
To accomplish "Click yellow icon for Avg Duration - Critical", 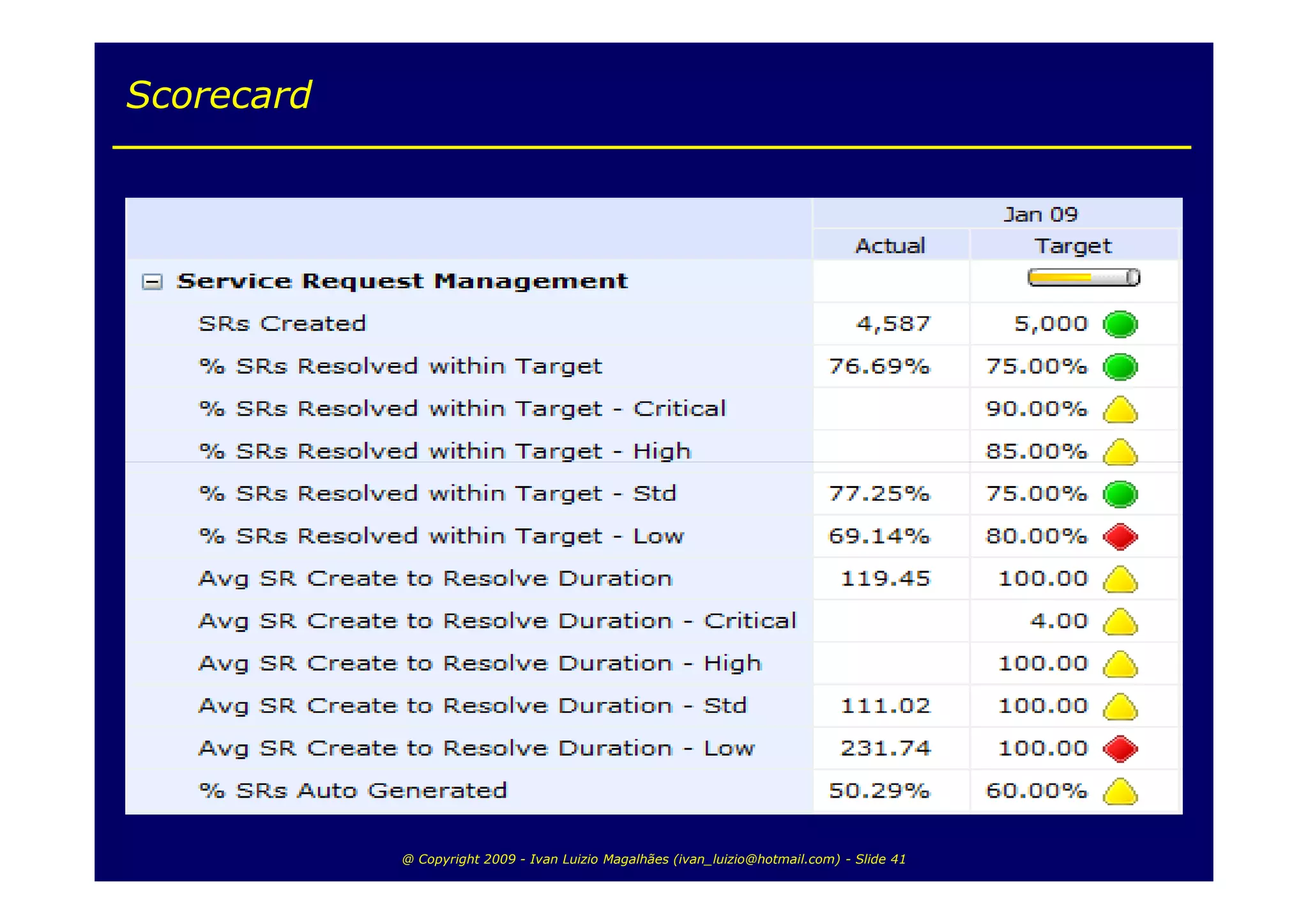I will click(x=1120, y=622).
